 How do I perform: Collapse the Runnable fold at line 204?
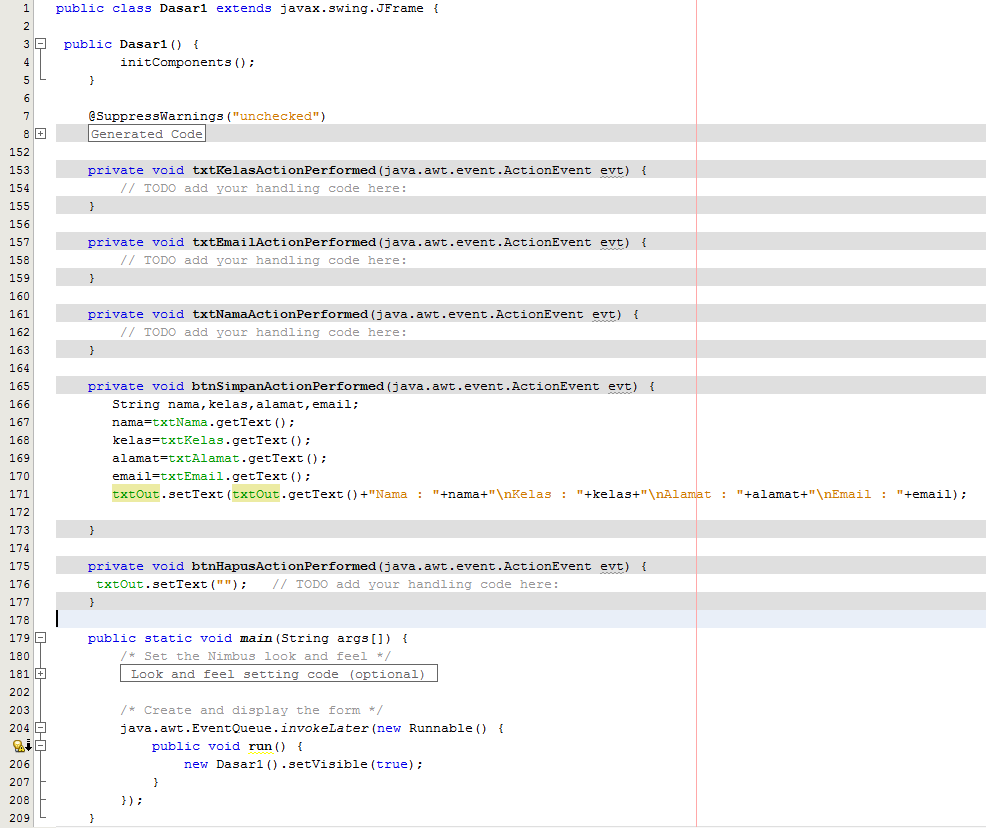[41, 728]
